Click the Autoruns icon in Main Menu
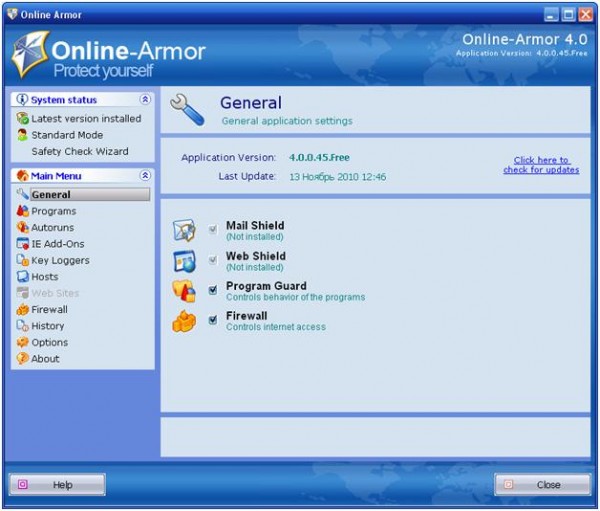The height and width of the screenshot is (511, 600). click(23, 227)
